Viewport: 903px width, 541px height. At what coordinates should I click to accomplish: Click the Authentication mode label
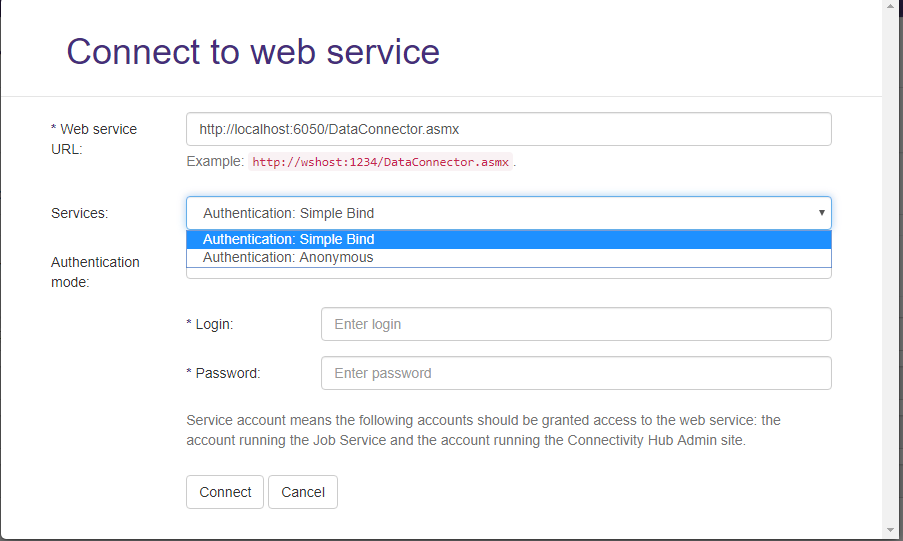click(x=95, y=272)
